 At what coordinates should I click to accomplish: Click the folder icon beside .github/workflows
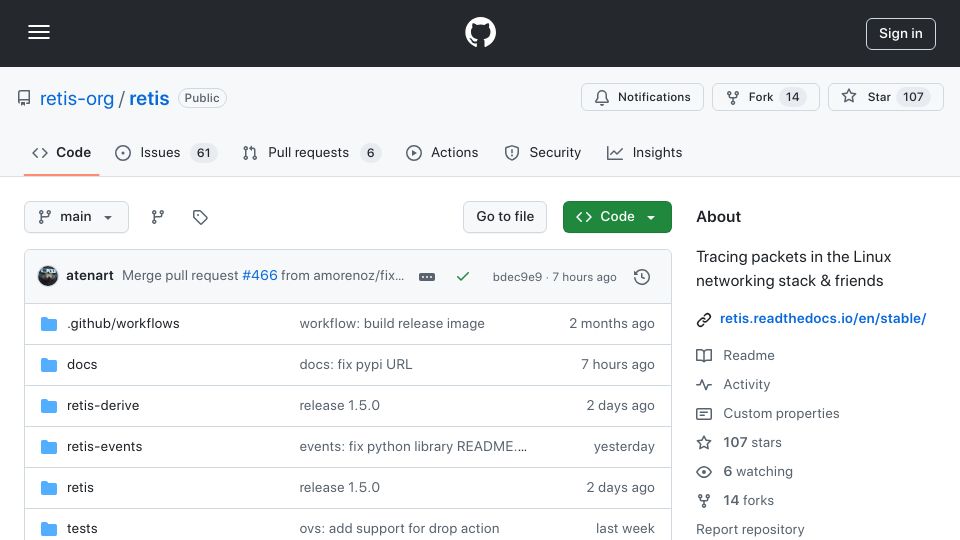pos(49,324)
